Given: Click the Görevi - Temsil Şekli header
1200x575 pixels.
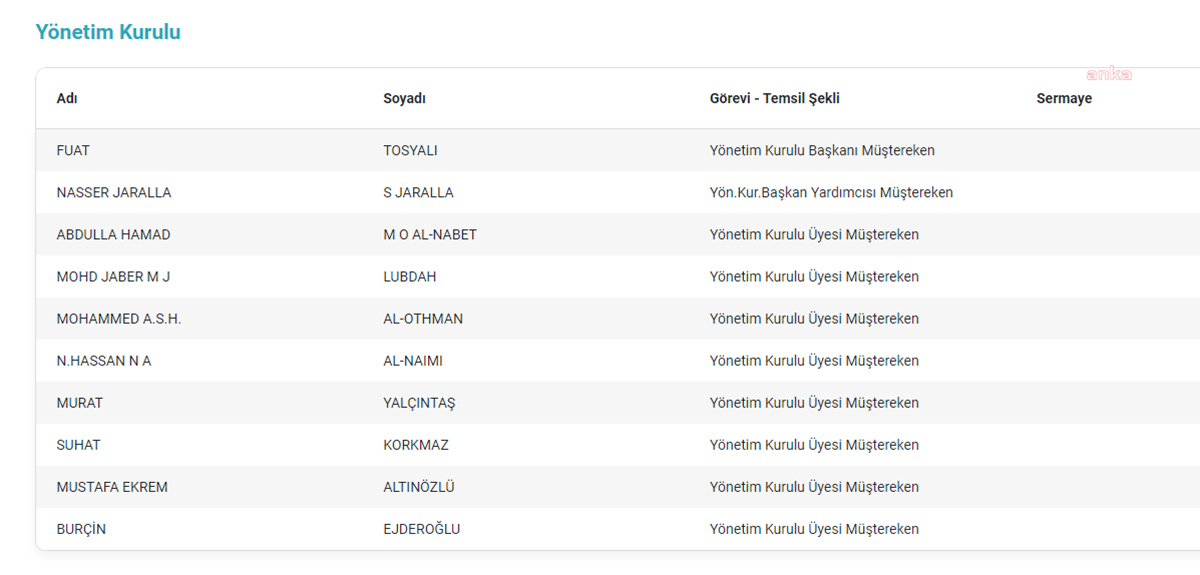Looking at the screenshot, I should pos(774,99).
